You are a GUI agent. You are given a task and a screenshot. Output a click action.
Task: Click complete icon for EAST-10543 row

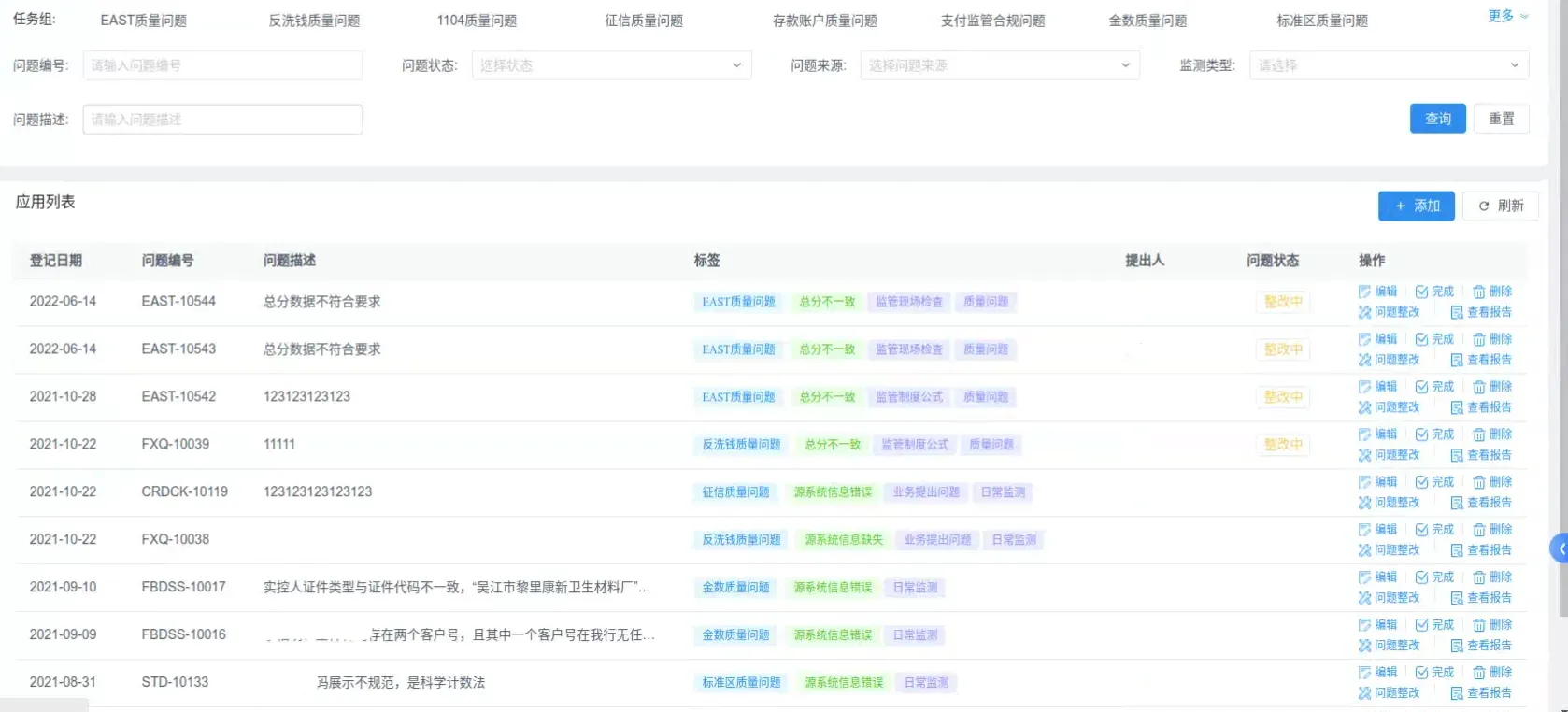pyautogui.click(x=1422, y=339)
